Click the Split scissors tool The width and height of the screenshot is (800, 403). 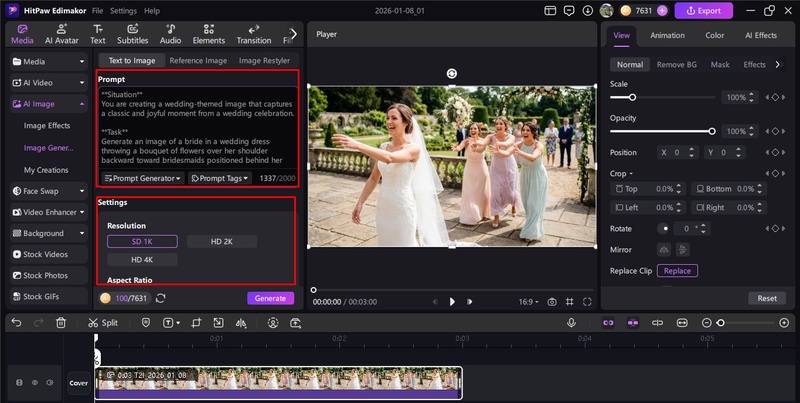pos(102,323)
